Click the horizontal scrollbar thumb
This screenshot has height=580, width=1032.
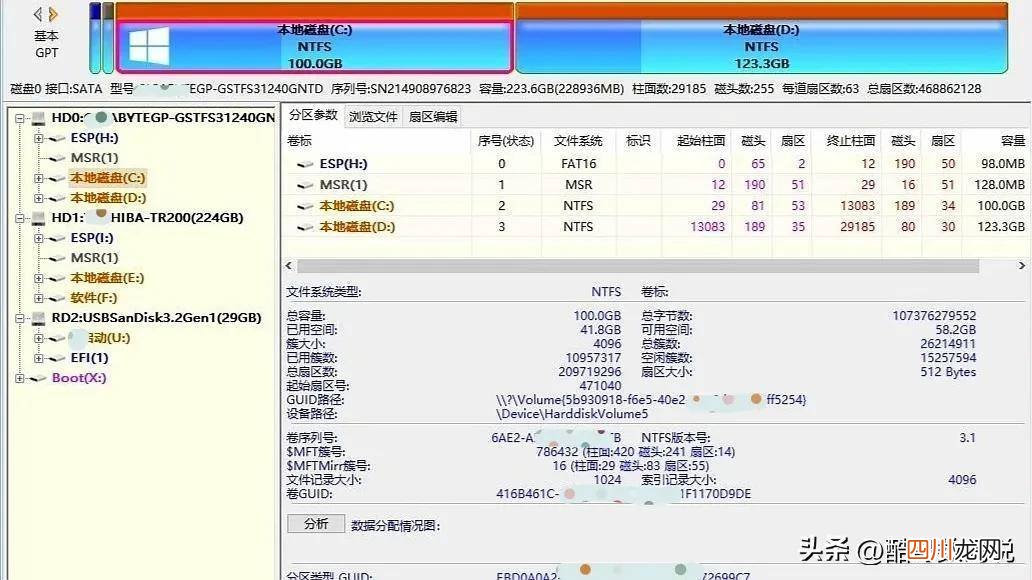pos(638,266)
